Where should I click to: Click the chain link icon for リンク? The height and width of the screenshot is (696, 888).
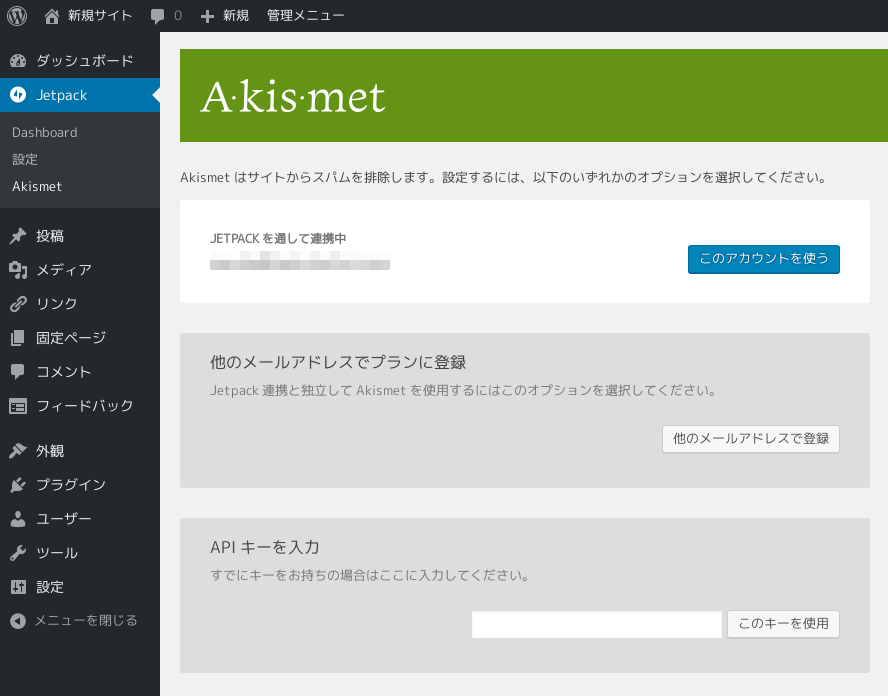tap(18, 304)
